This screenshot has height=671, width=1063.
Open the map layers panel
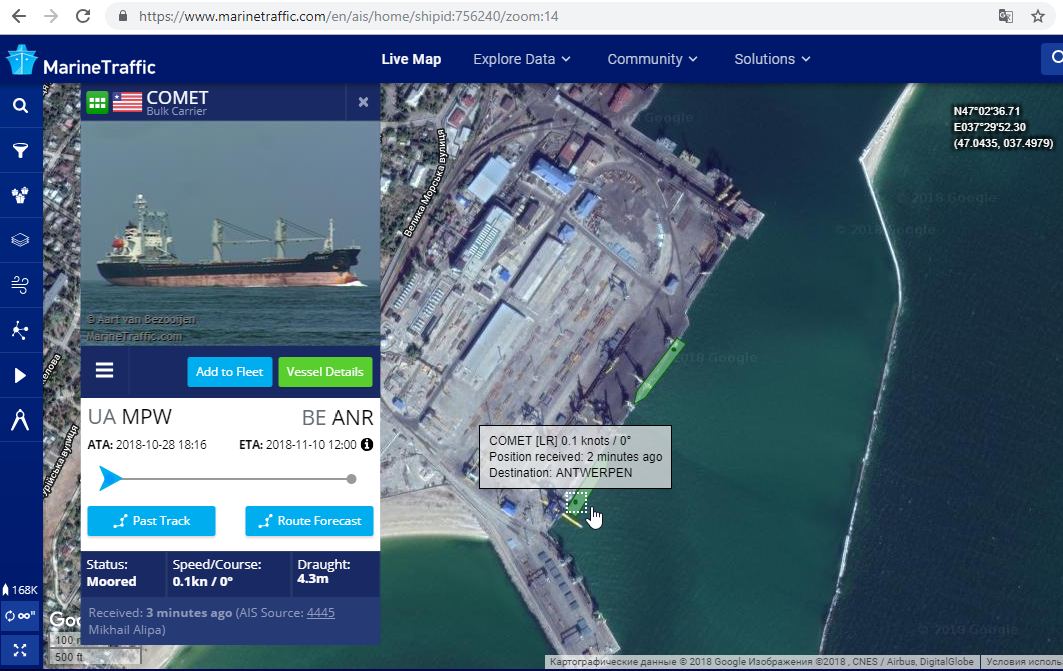[x=20, y=240]
